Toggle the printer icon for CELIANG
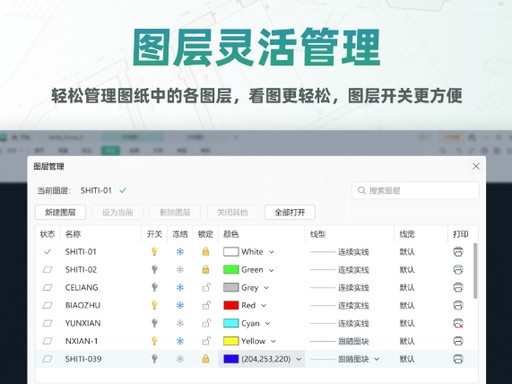 458,287
